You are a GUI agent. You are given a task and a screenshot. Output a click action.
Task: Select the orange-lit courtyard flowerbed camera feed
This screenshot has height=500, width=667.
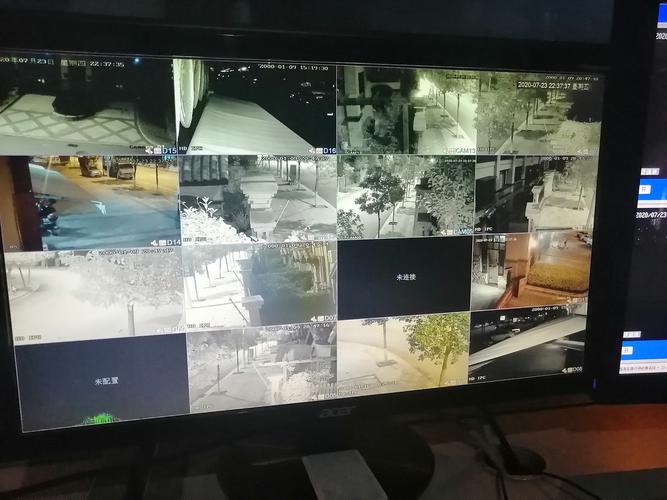pos(531,271)
